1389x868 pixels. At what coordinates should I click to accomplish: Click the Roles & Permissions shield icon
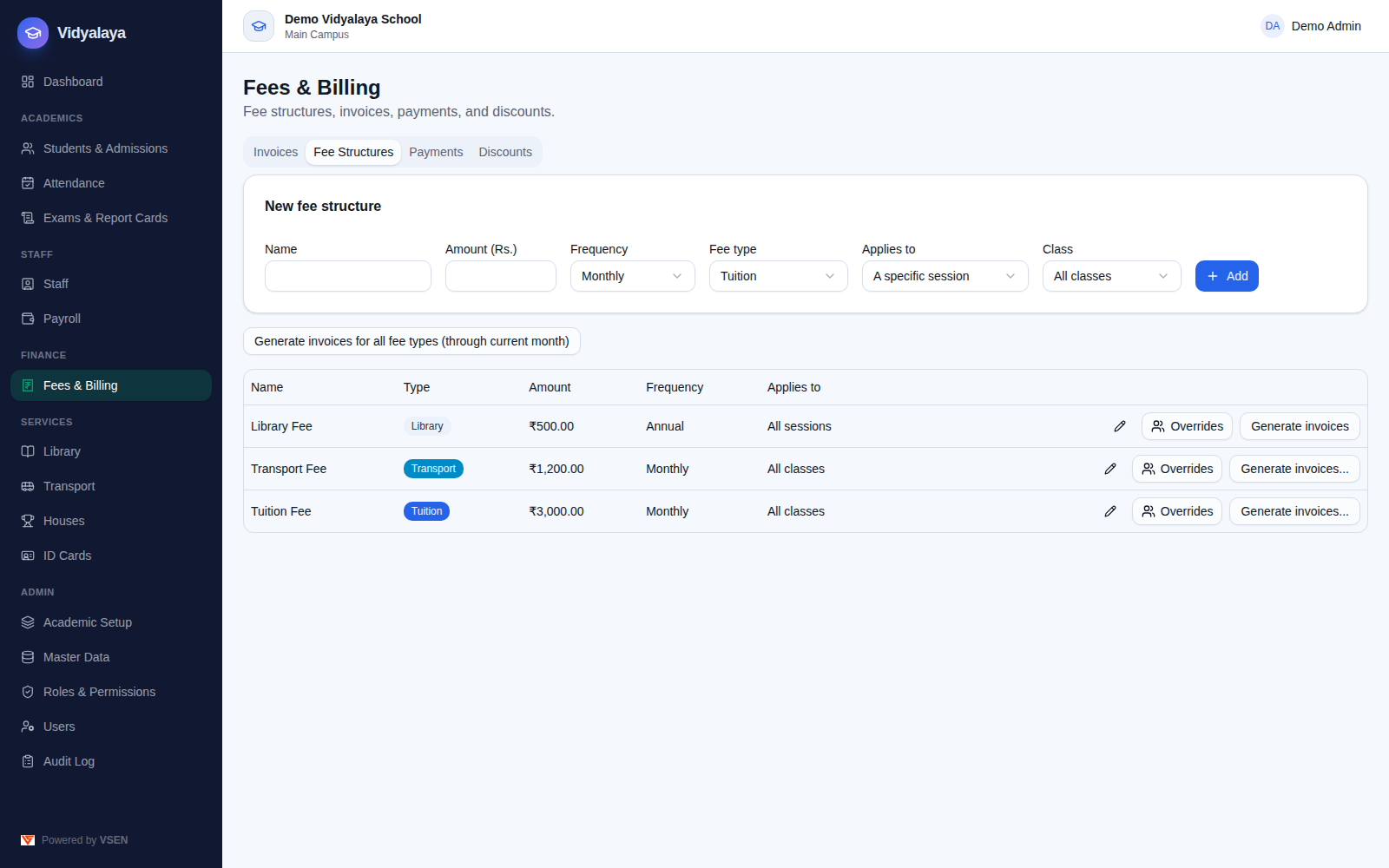tap(28, 692)
